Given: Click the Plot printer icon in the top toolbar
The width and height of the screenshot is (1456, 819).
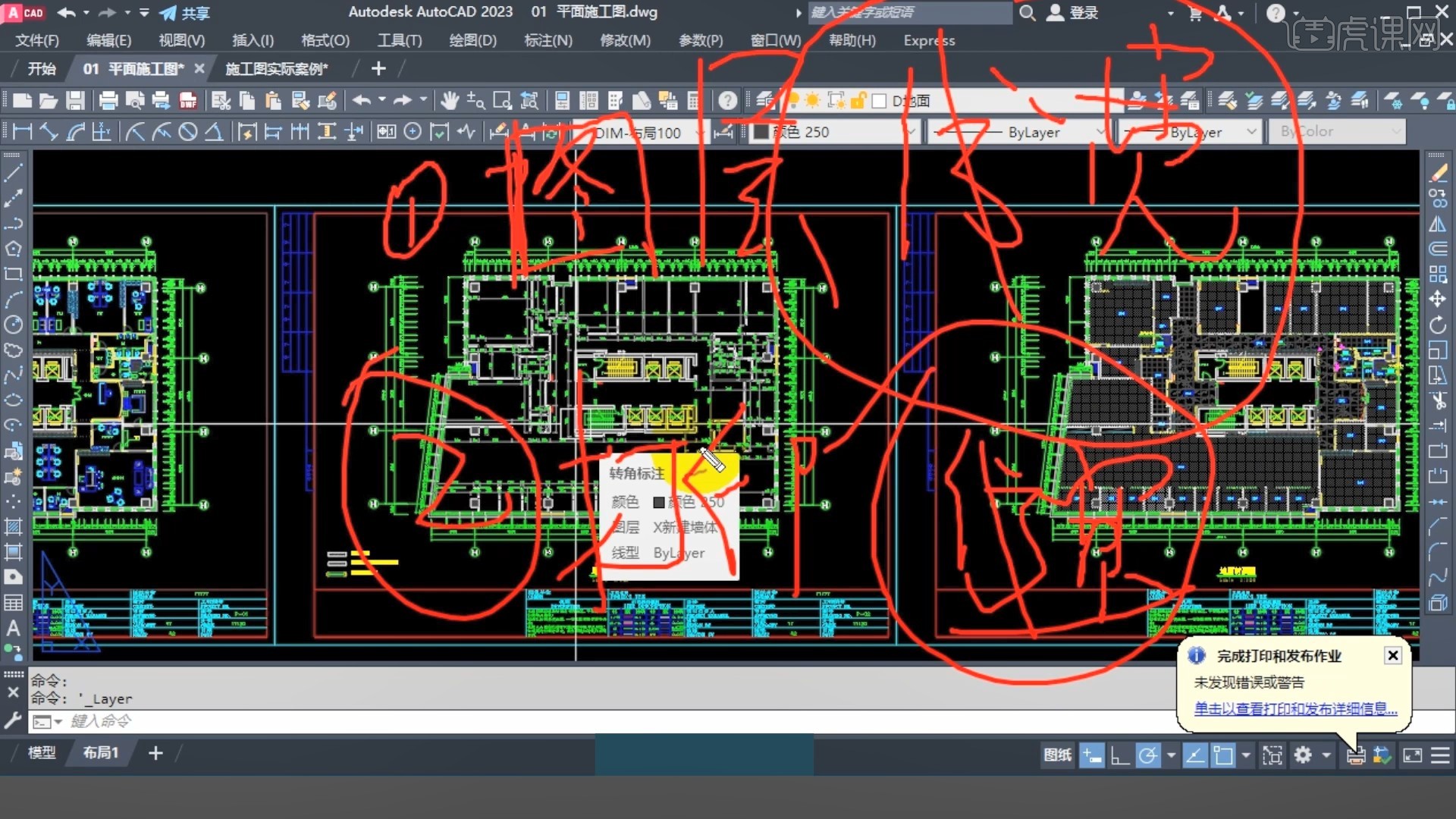Looking at the screenshot, I should (108, 101).
